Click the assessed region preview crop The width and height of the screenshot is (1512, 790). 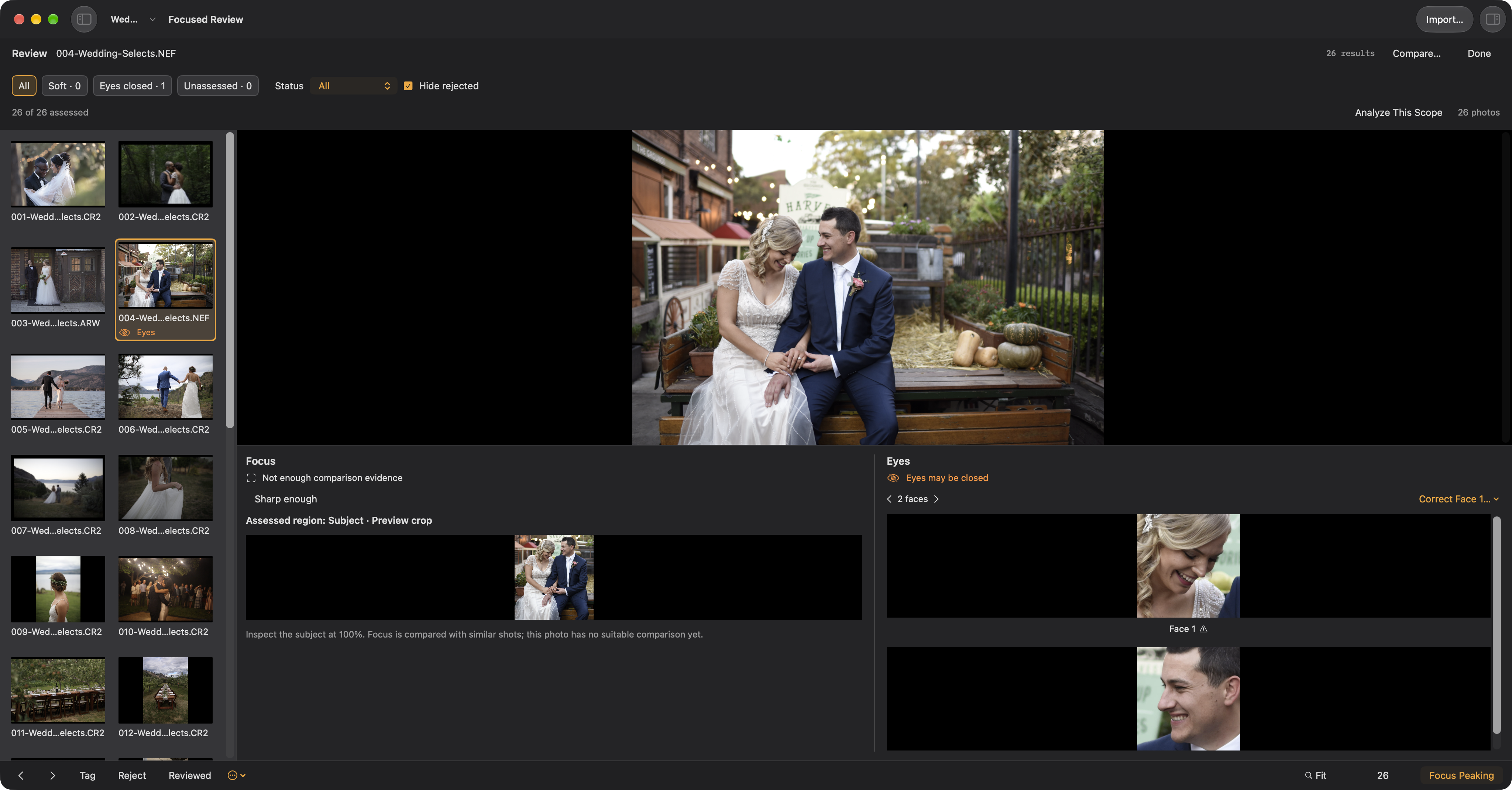pos(553,577)
